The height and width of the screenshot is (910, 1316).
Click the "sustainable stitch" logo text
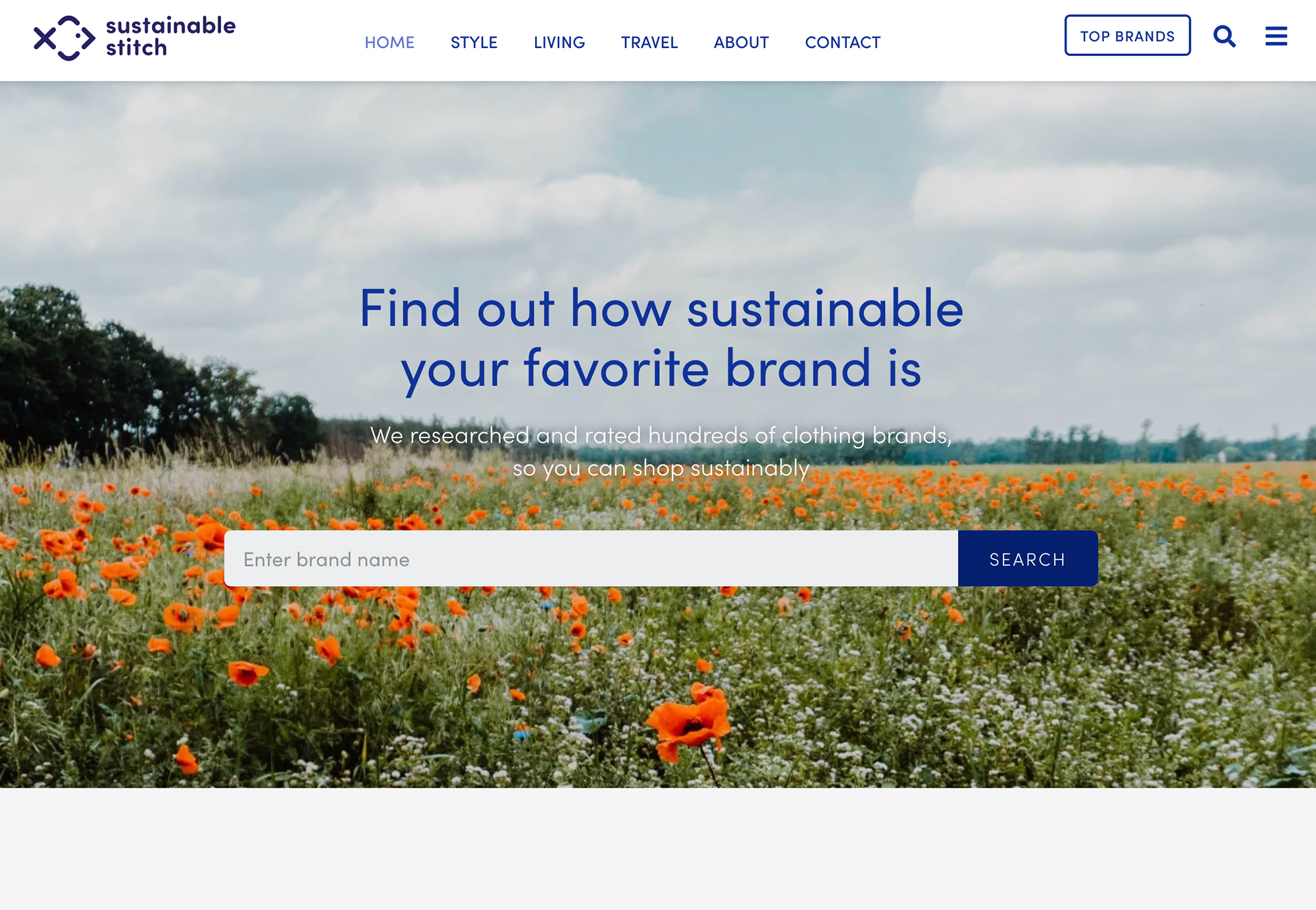coord(170,37)
